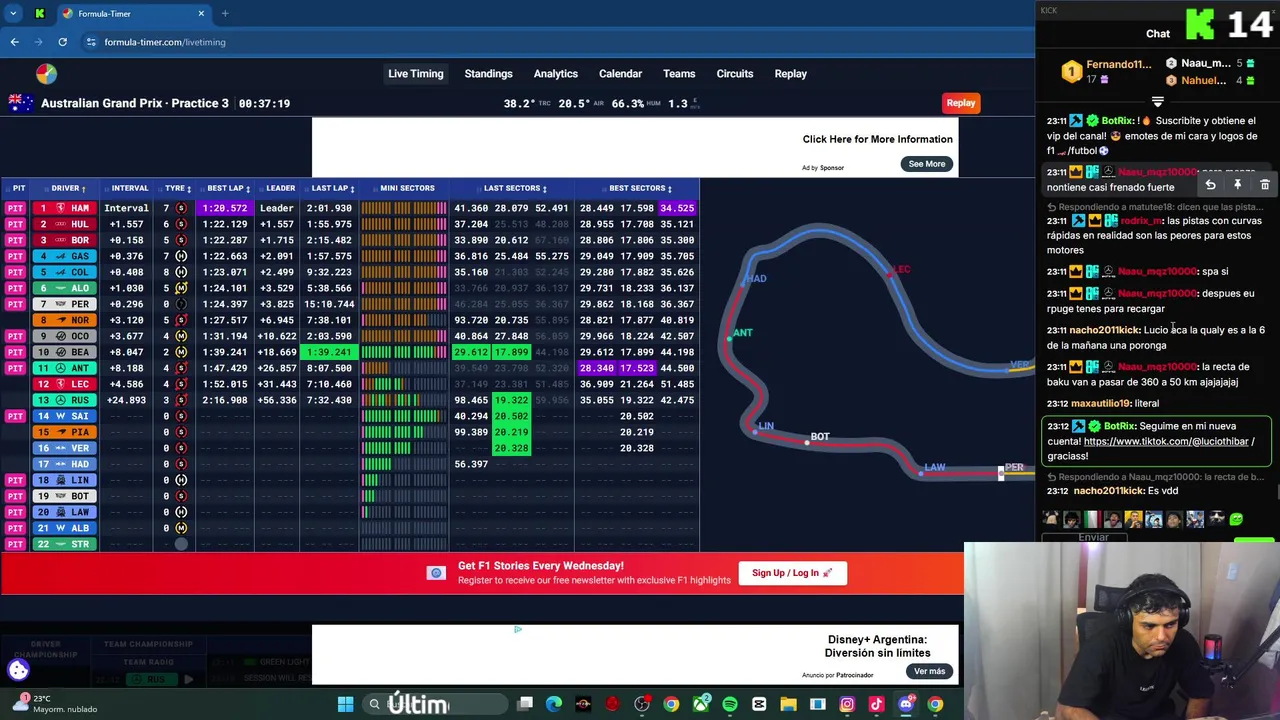
Task: Delete the highlighted chat message
Action: 1264,185
